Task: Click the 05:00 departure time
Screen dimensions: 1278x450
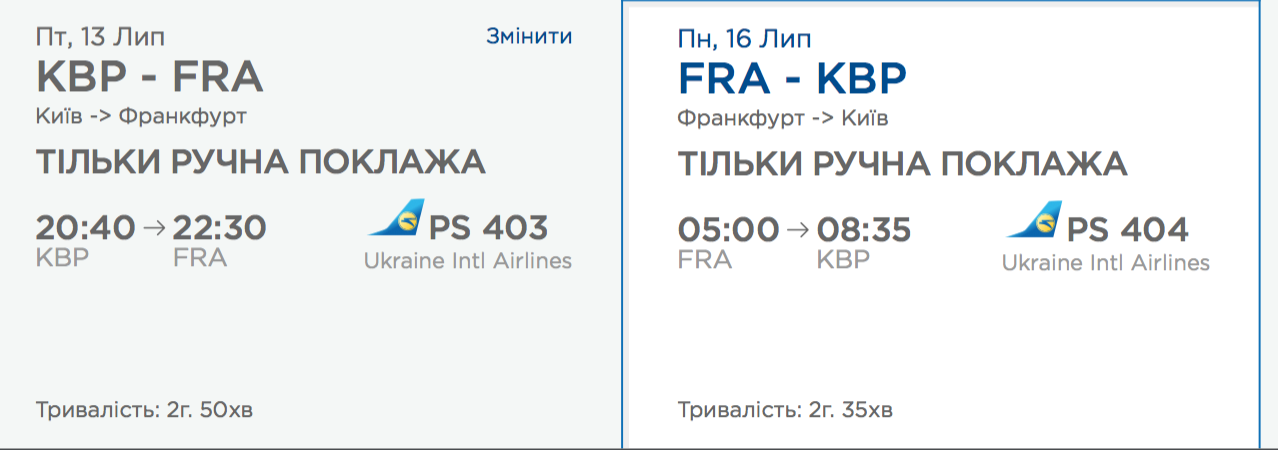Action: point(728,230)
